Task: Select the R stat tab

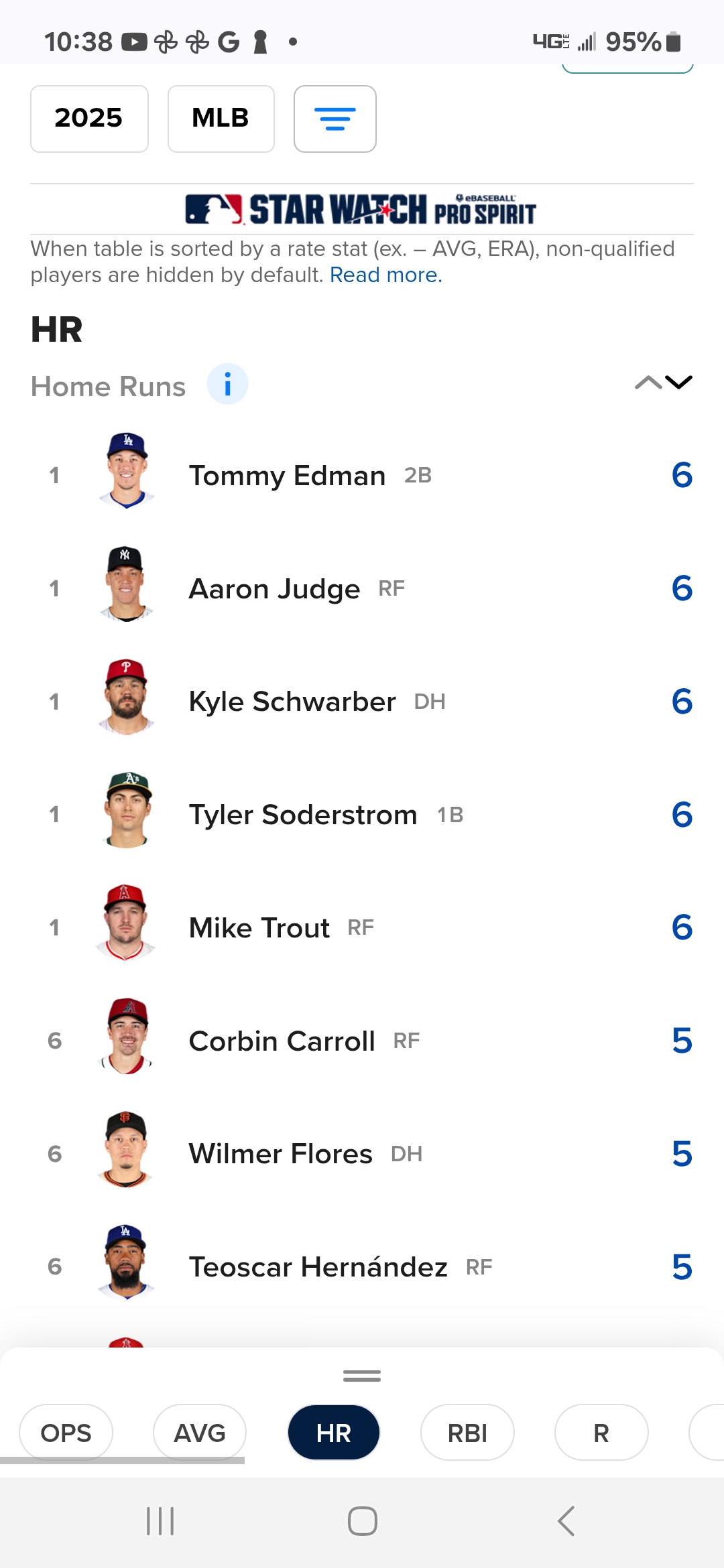Action: [601, 1433]
